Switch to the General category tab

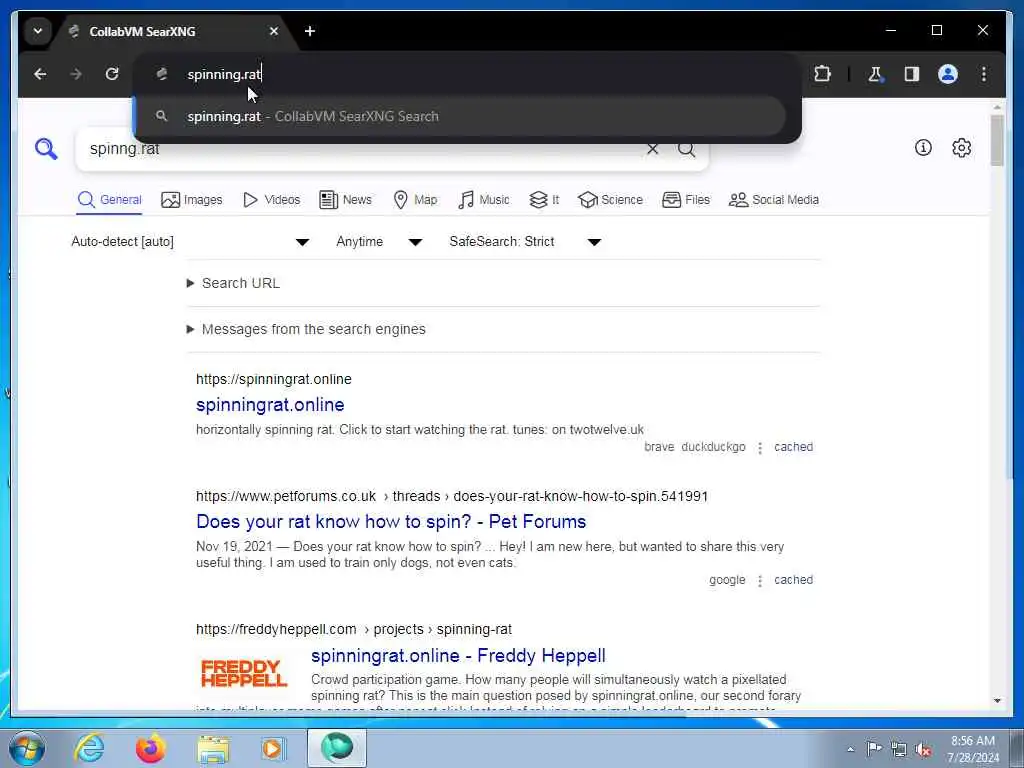point(110,200)
